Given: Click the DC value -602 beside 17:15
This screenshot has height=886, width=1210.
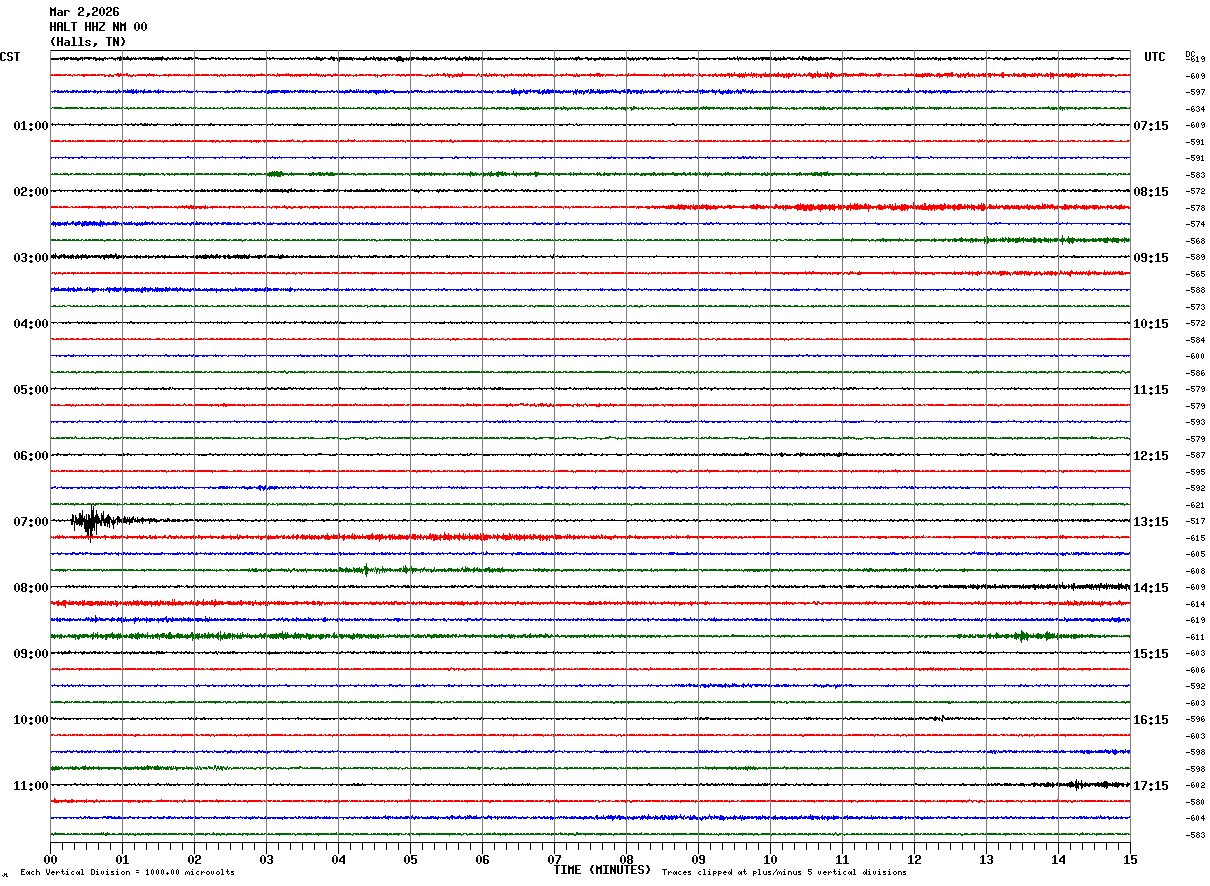Looking at the screenshot, I should [x=1195, y=786].
